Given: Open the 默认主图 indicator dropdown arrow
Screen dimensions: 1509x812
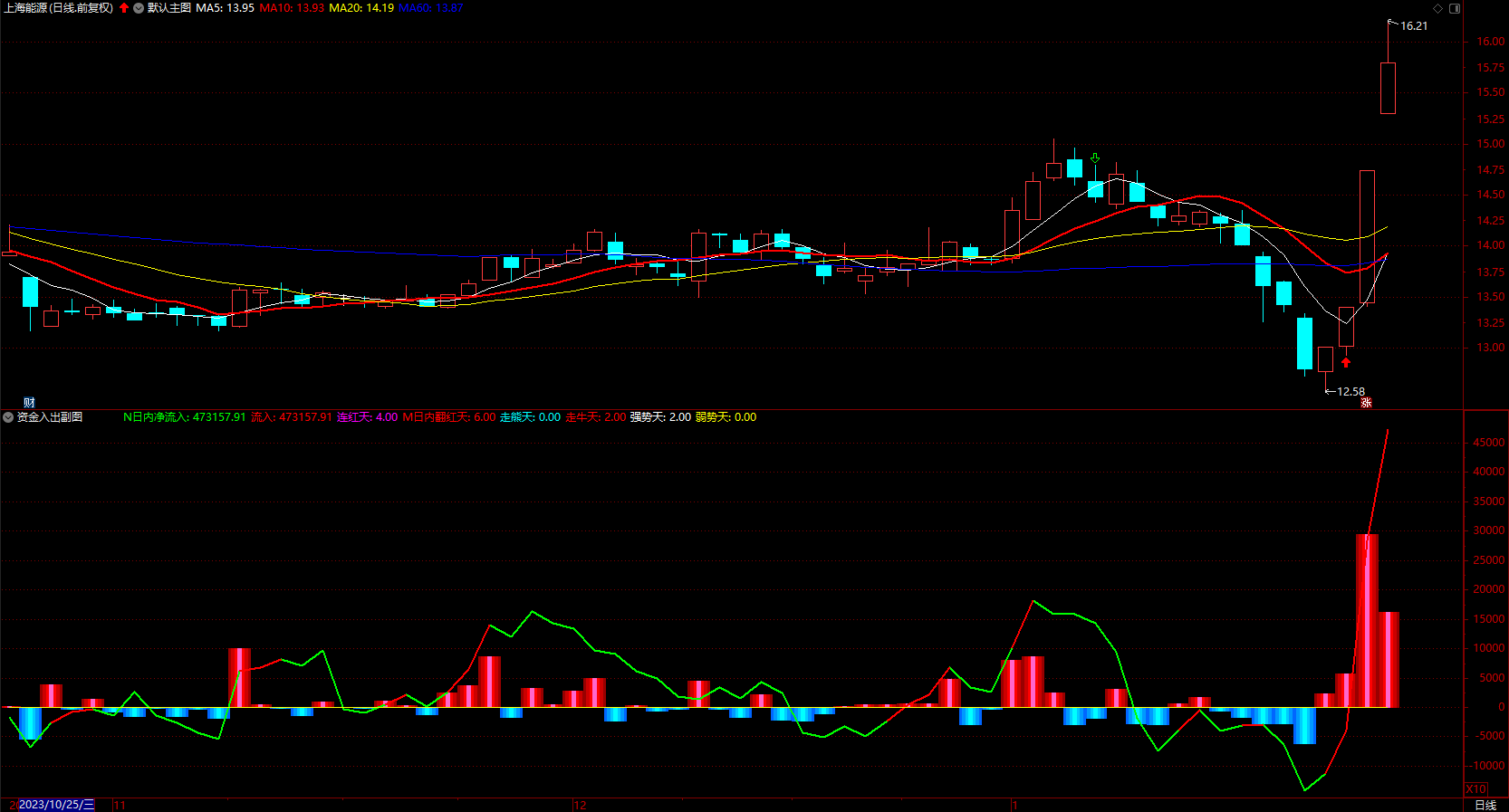Looking at the screenshot, I should 139,8.
